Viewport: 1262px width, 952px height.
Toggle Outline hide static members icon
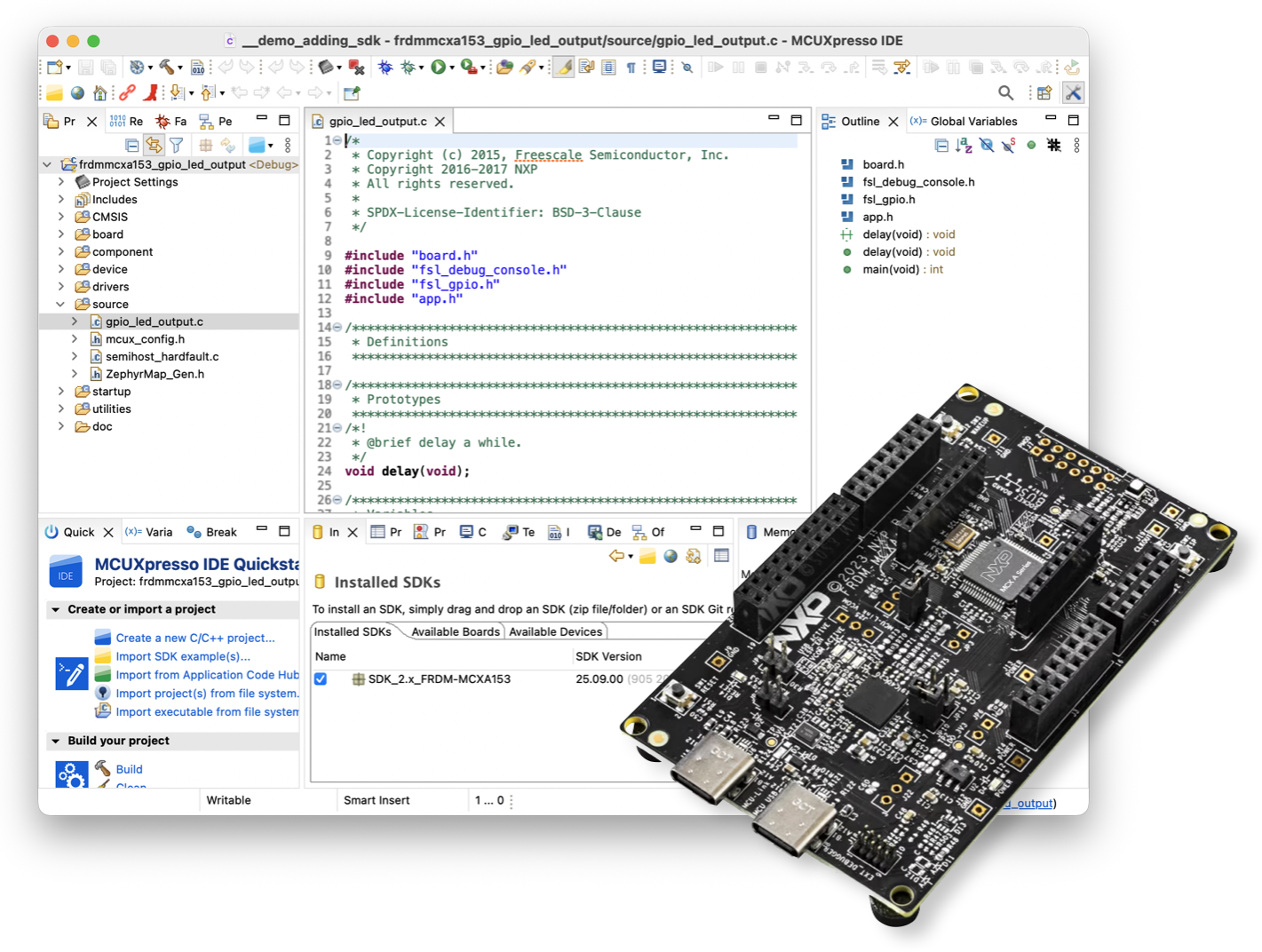(x=1008, y=145)
